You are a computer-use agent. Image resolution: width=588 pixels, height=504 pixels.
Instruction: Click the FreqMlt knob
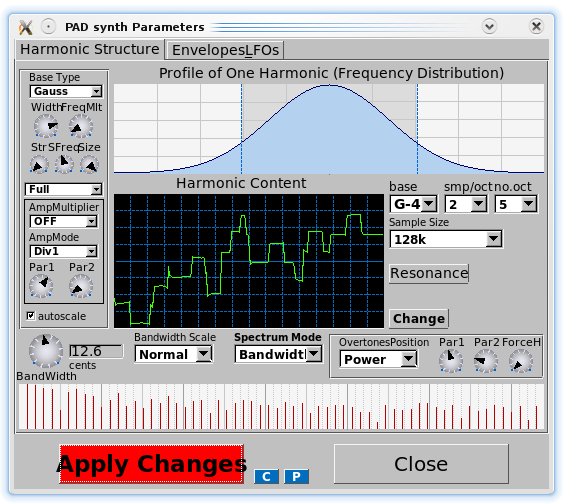coord(81,126)
